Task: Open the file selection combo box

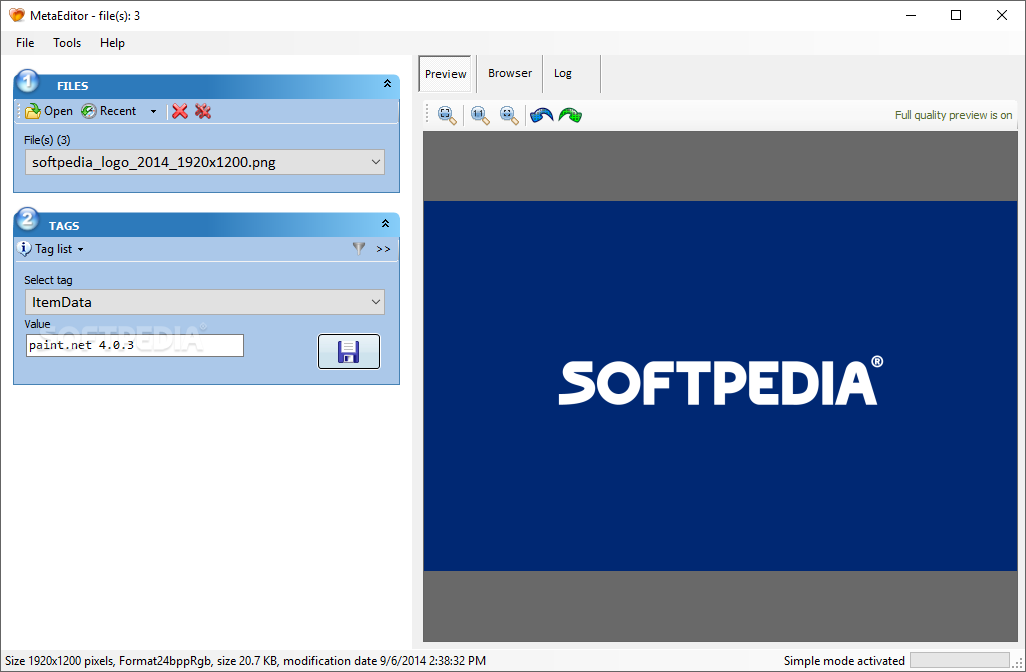Action: tap(205, 162)
